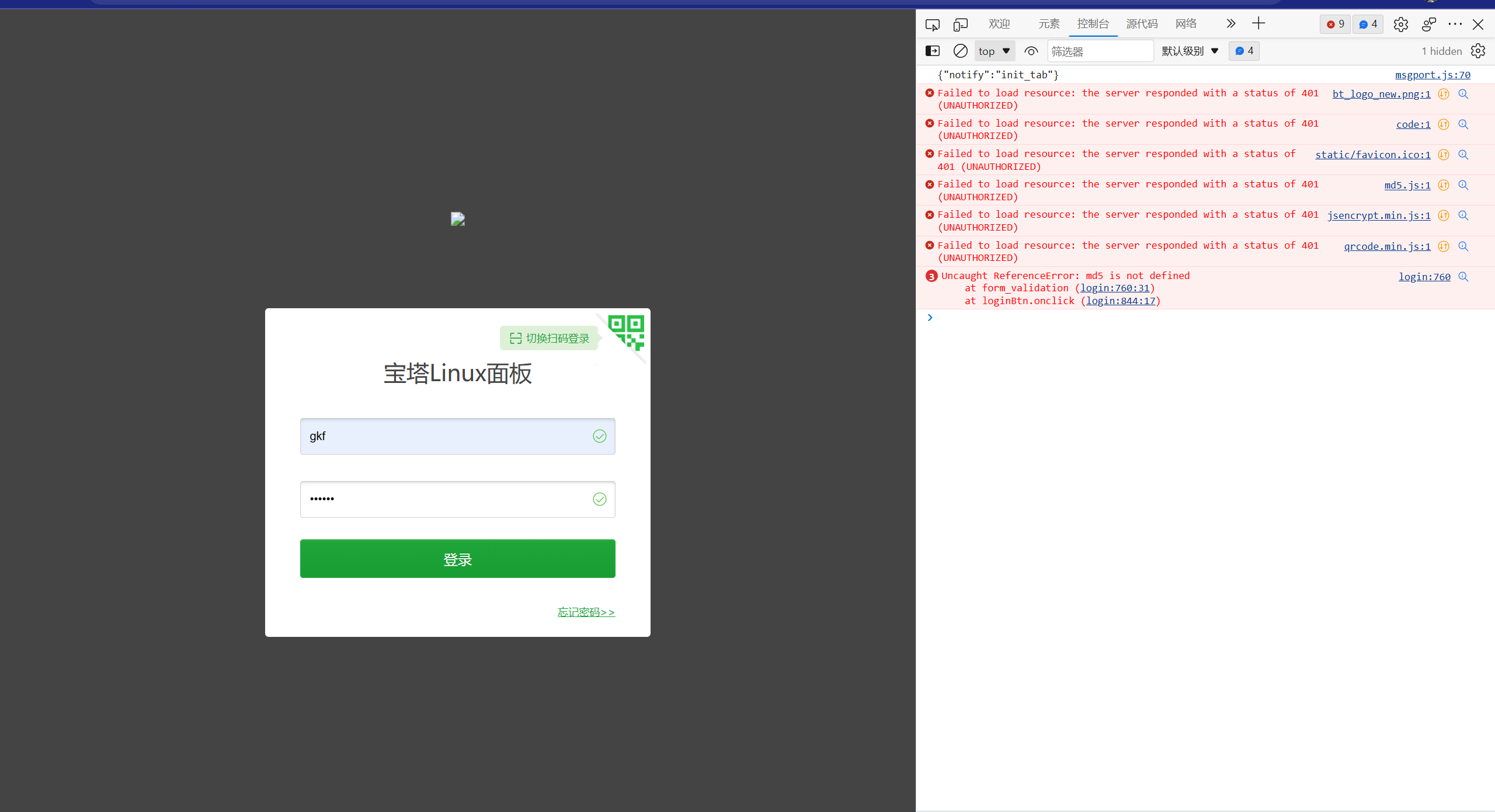Click network request icon on bt_logo_new.png row

(x=1444, y=94)
